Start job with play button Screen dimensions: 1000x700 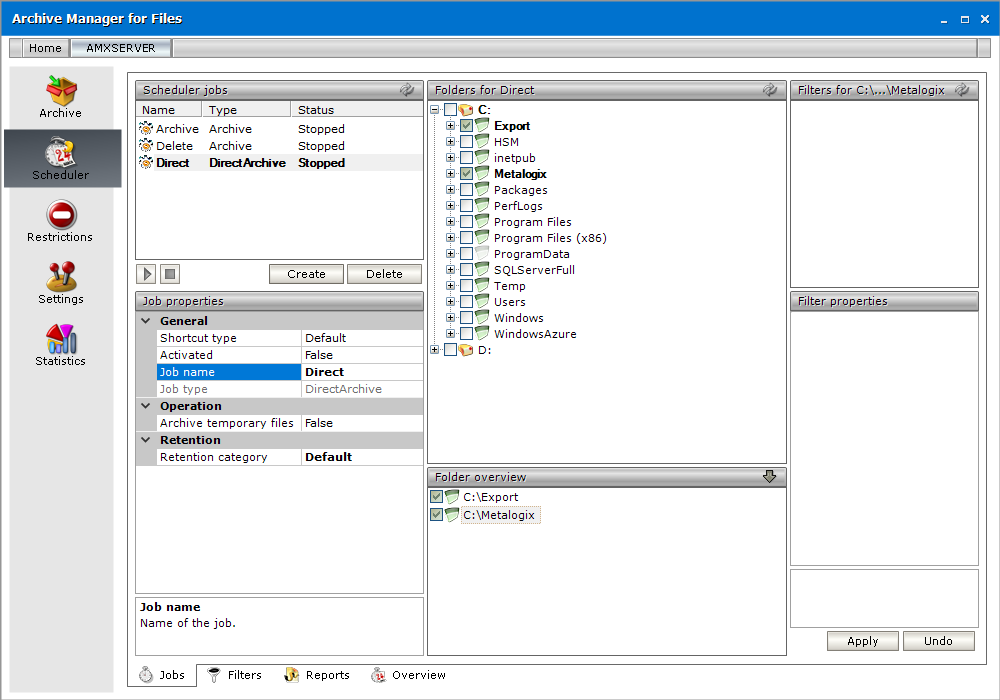point(147,274)
